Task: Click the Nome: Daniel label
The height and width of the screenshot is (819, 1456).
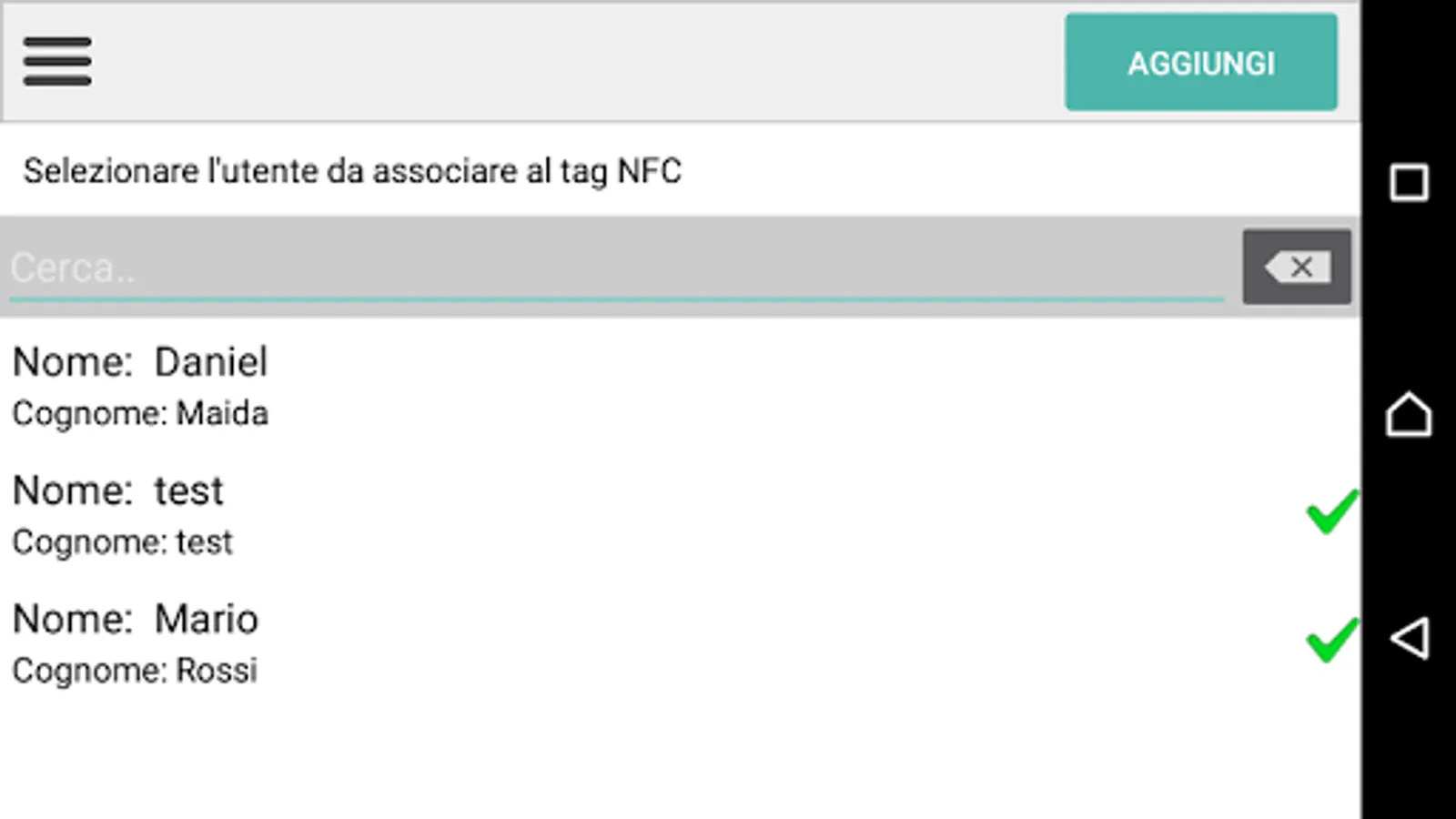Action: pos(140,362)
